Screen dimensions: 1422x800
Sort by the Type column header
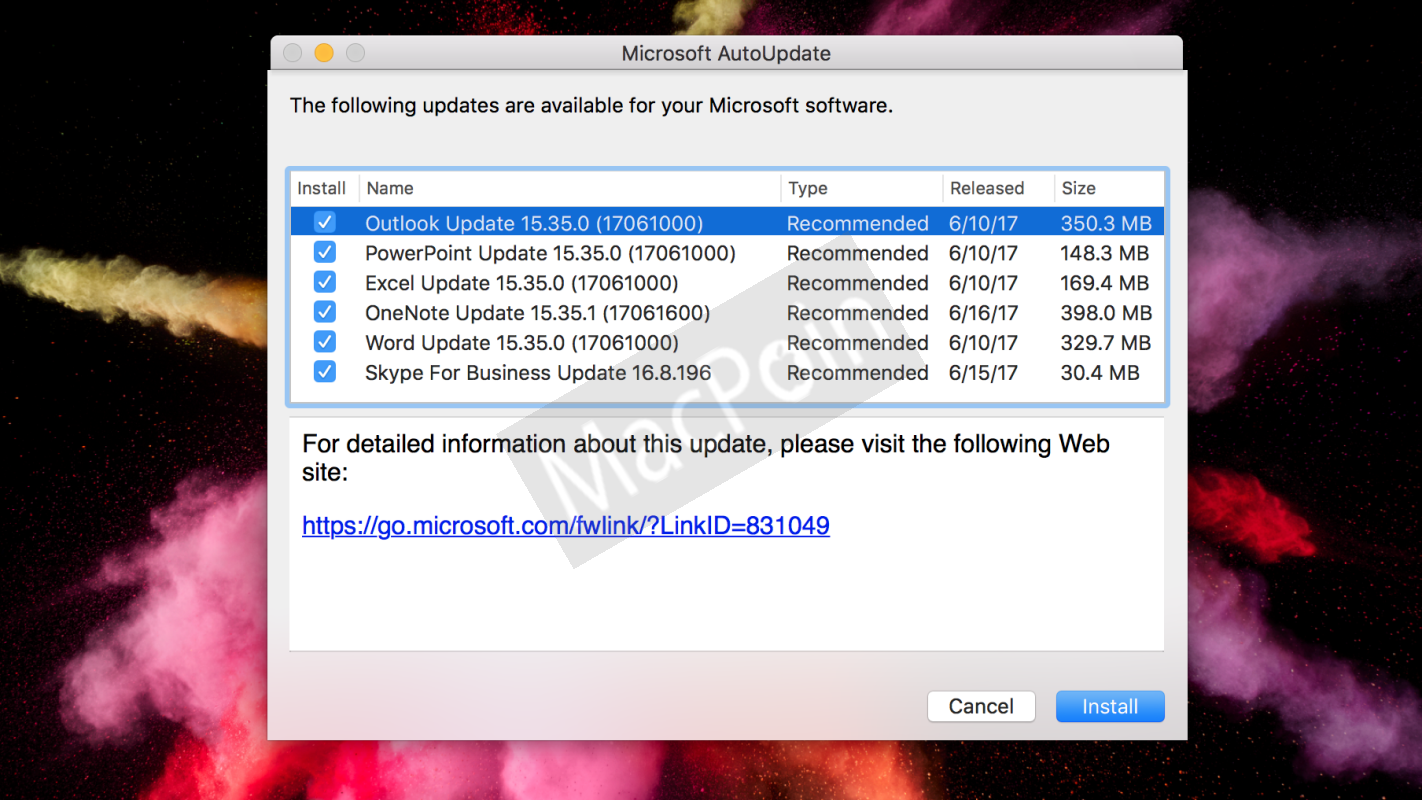point(860,188)
